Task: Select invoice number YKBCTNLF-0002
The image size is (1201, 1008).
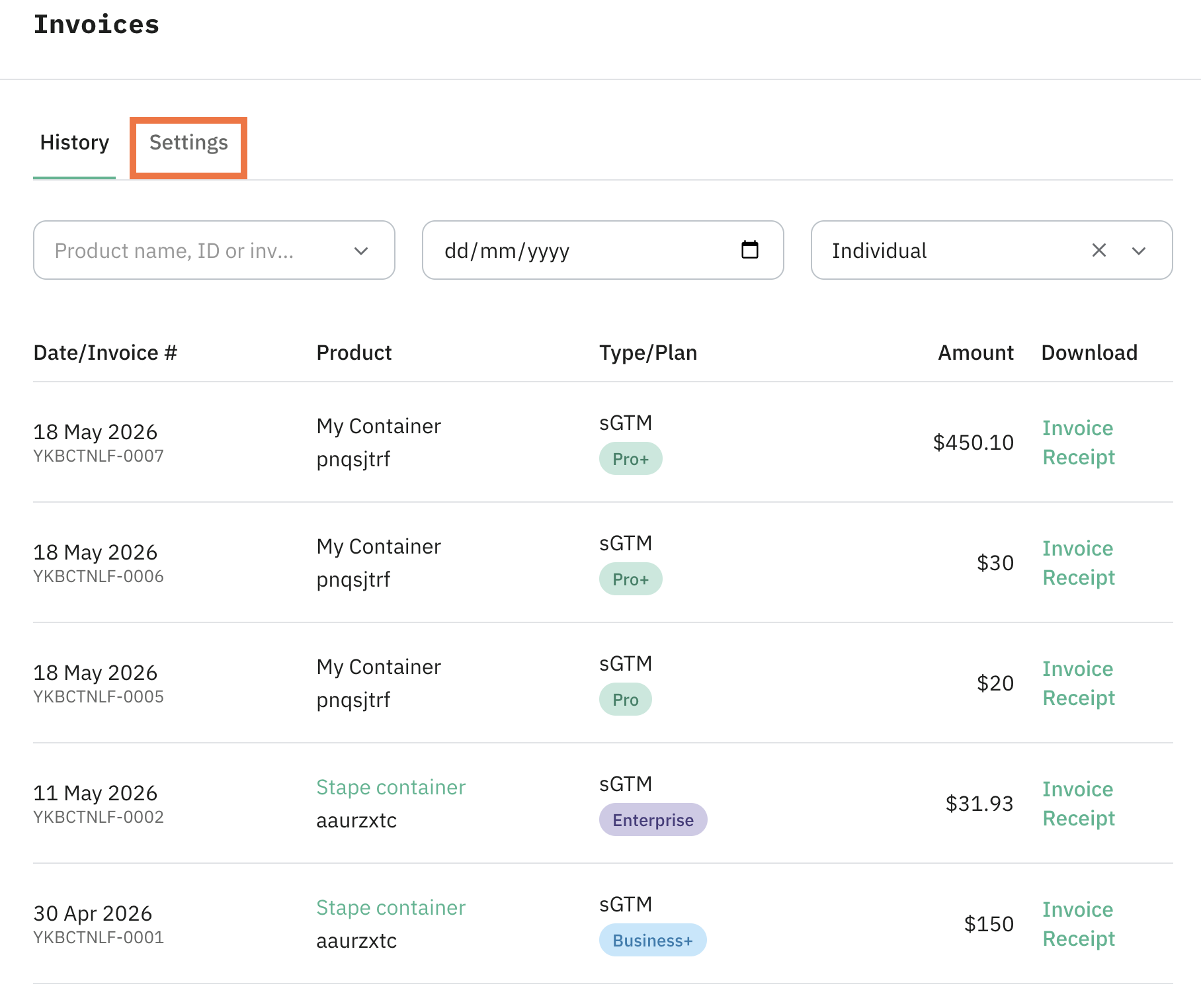Action: point(99,817)
